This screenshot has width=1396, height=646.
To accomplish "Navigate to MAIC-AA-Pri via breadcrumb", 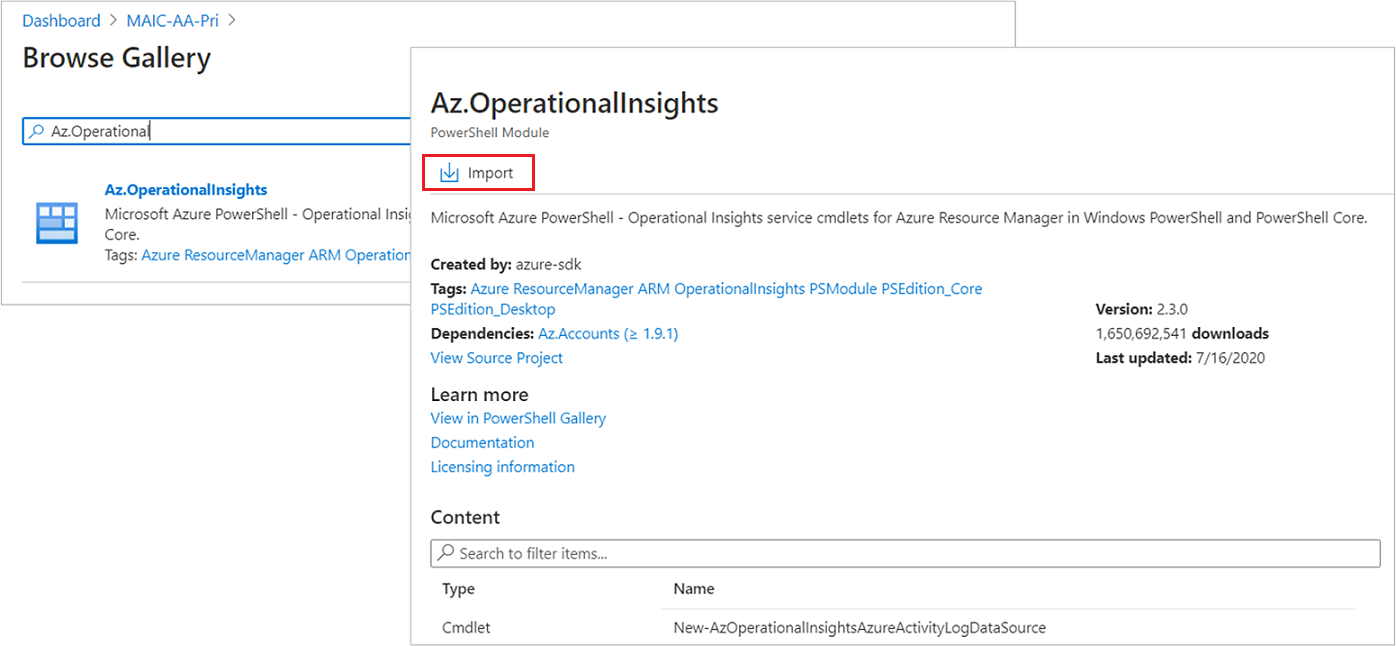I will coord(172,20).
